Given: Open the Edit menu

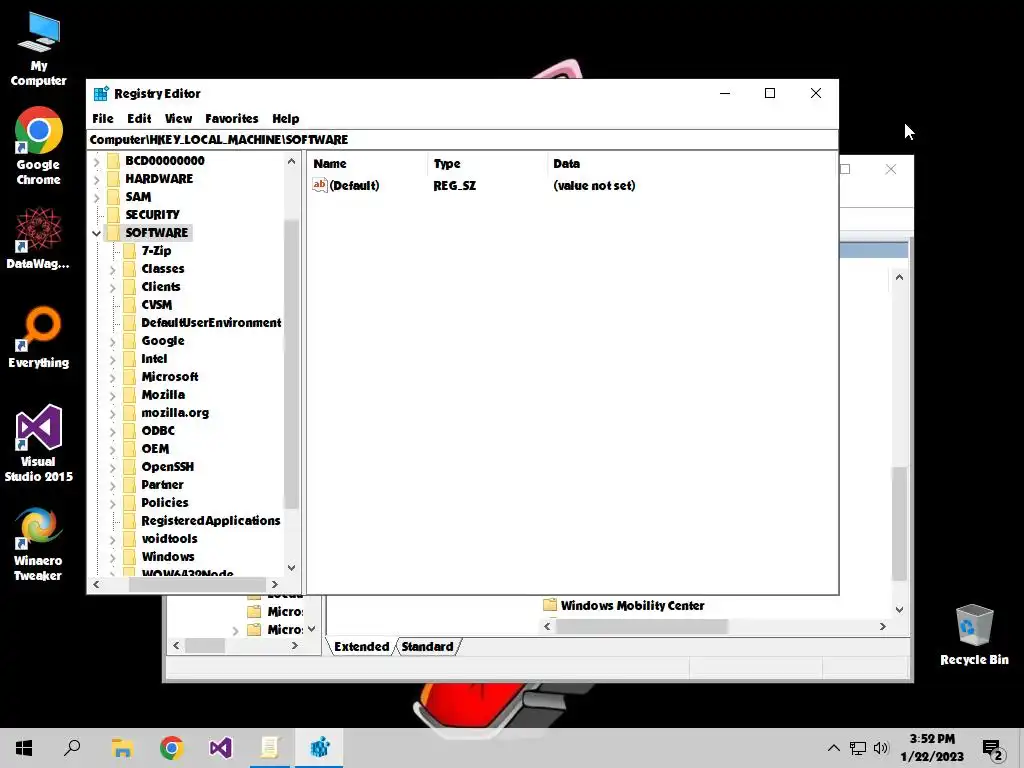Looking at the screenshot, I should [139, 118].
